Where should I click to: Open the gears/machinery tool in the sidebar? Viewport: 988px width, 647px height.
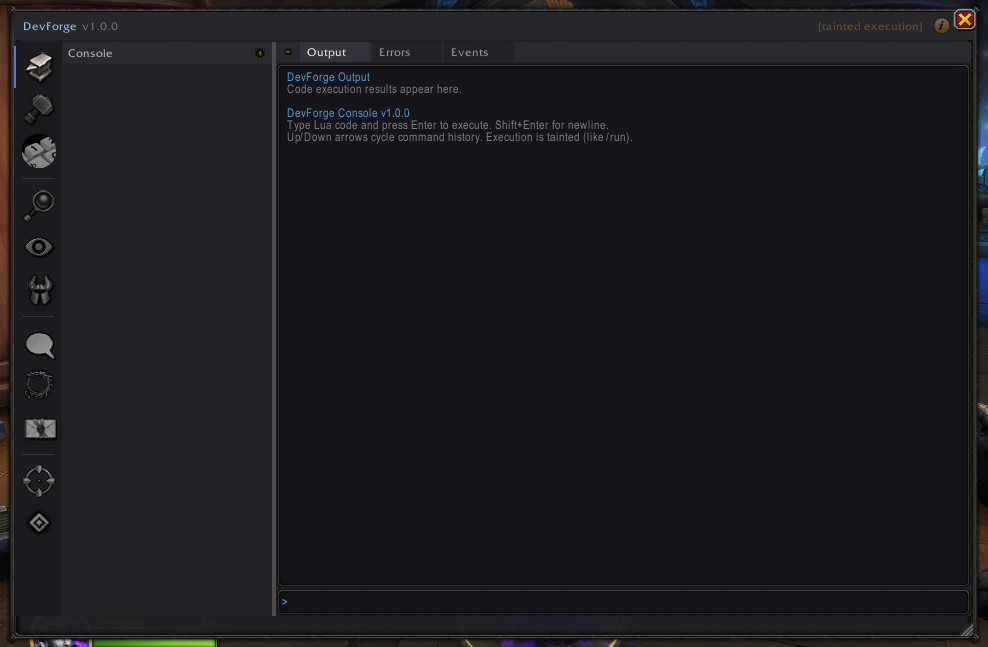[x=38, y=151]
